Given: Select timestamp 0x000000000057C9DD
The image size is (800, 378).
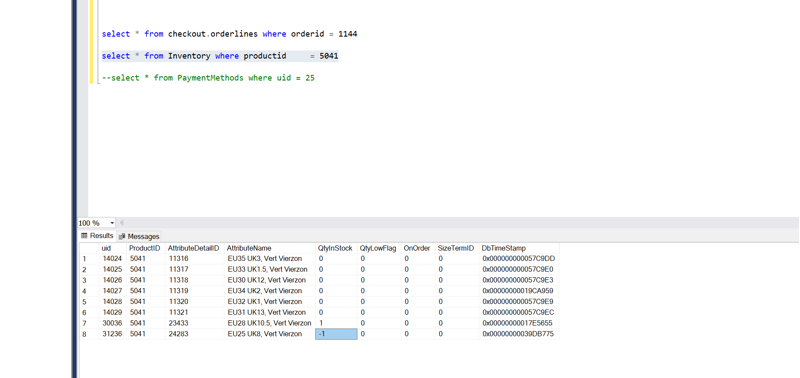Looking at the screenshot, I should (x=519, y=259).
